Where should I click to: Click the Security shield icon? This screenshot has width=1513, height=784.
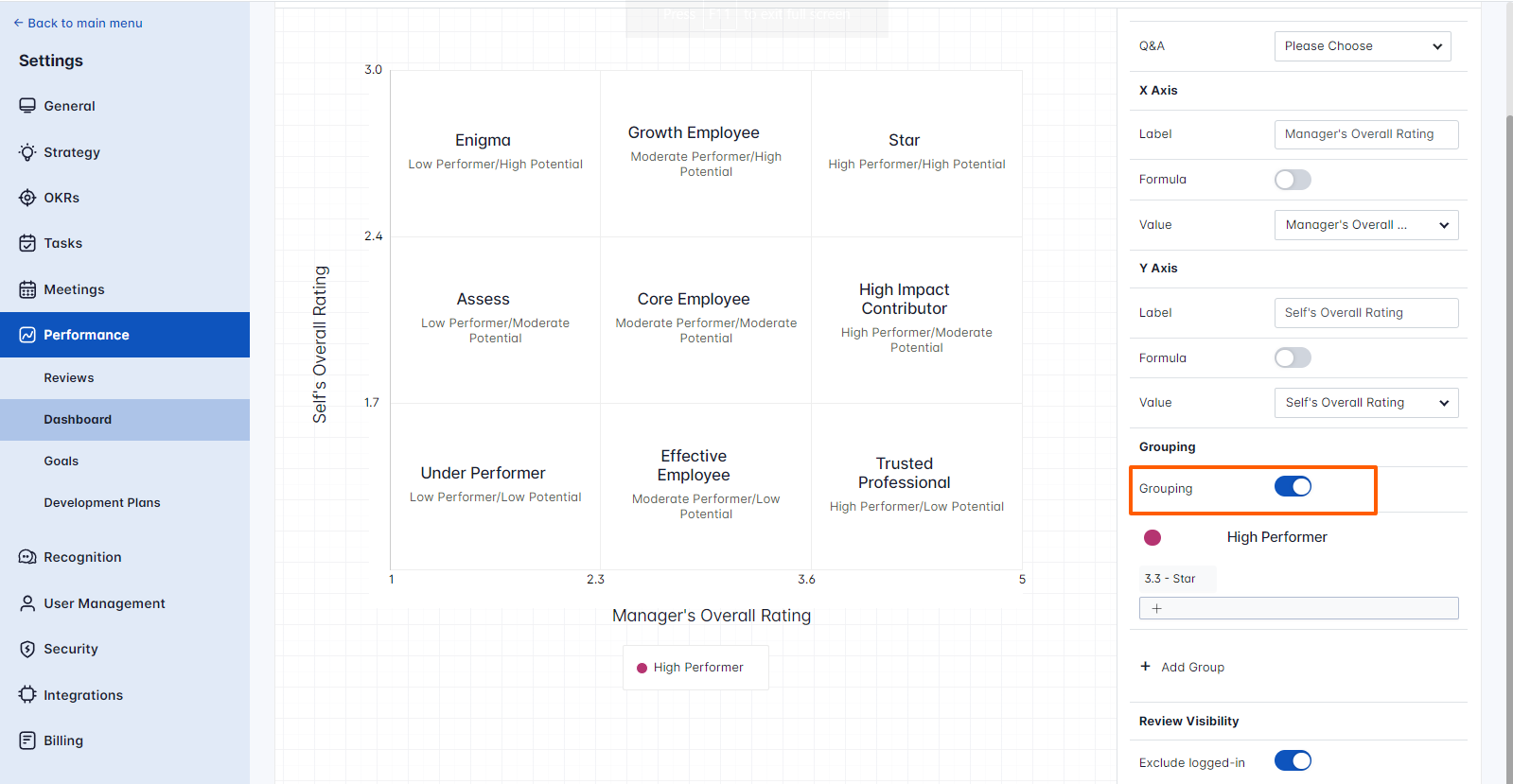click(x=27, y=649)
